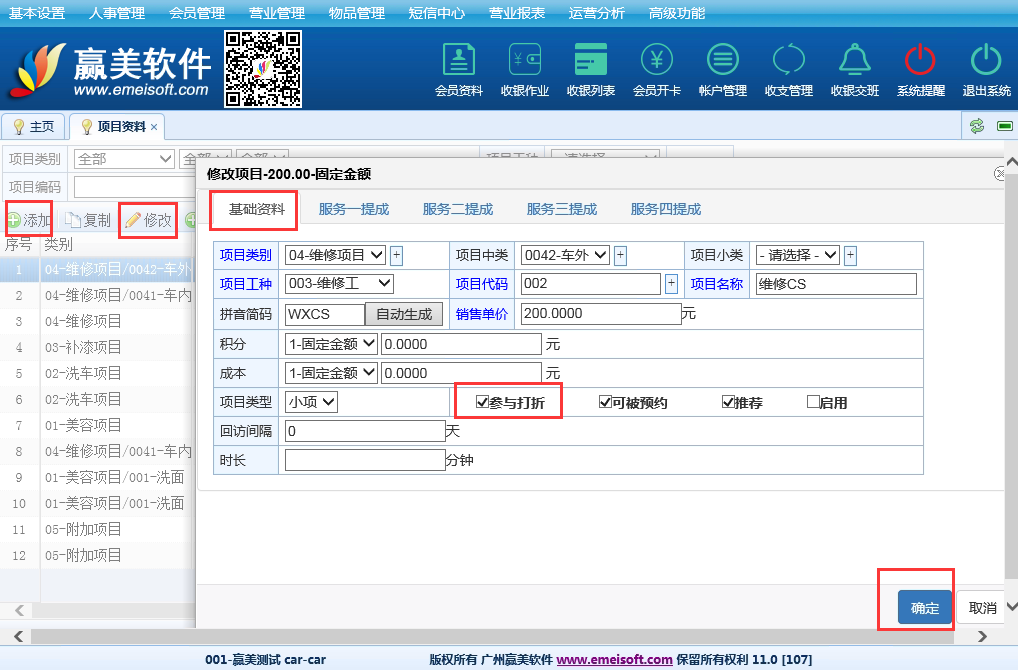The image size is (1018, 670).
Task: Switch to the 服务一提成 tab
Action: pyautogui.click(x=354, y=209)
